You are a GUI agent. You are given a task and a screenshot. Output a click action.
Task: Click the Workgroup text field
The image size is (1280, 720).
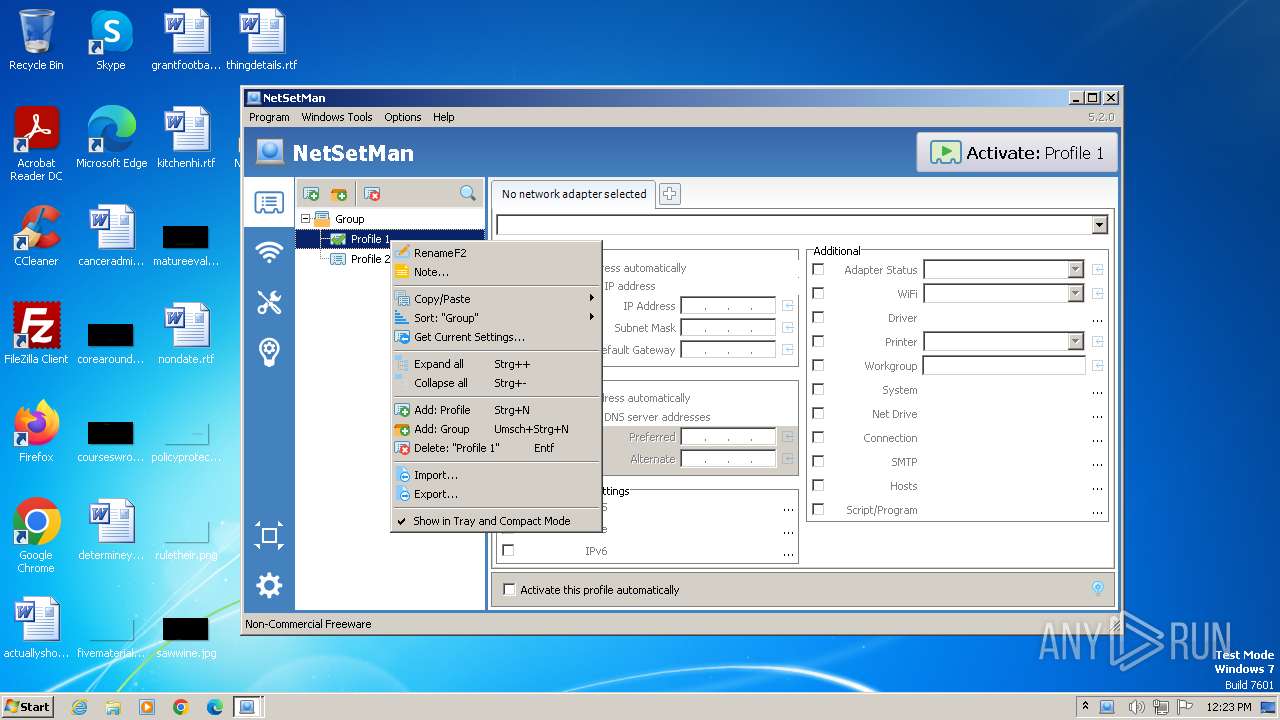tap(1004, 366)
